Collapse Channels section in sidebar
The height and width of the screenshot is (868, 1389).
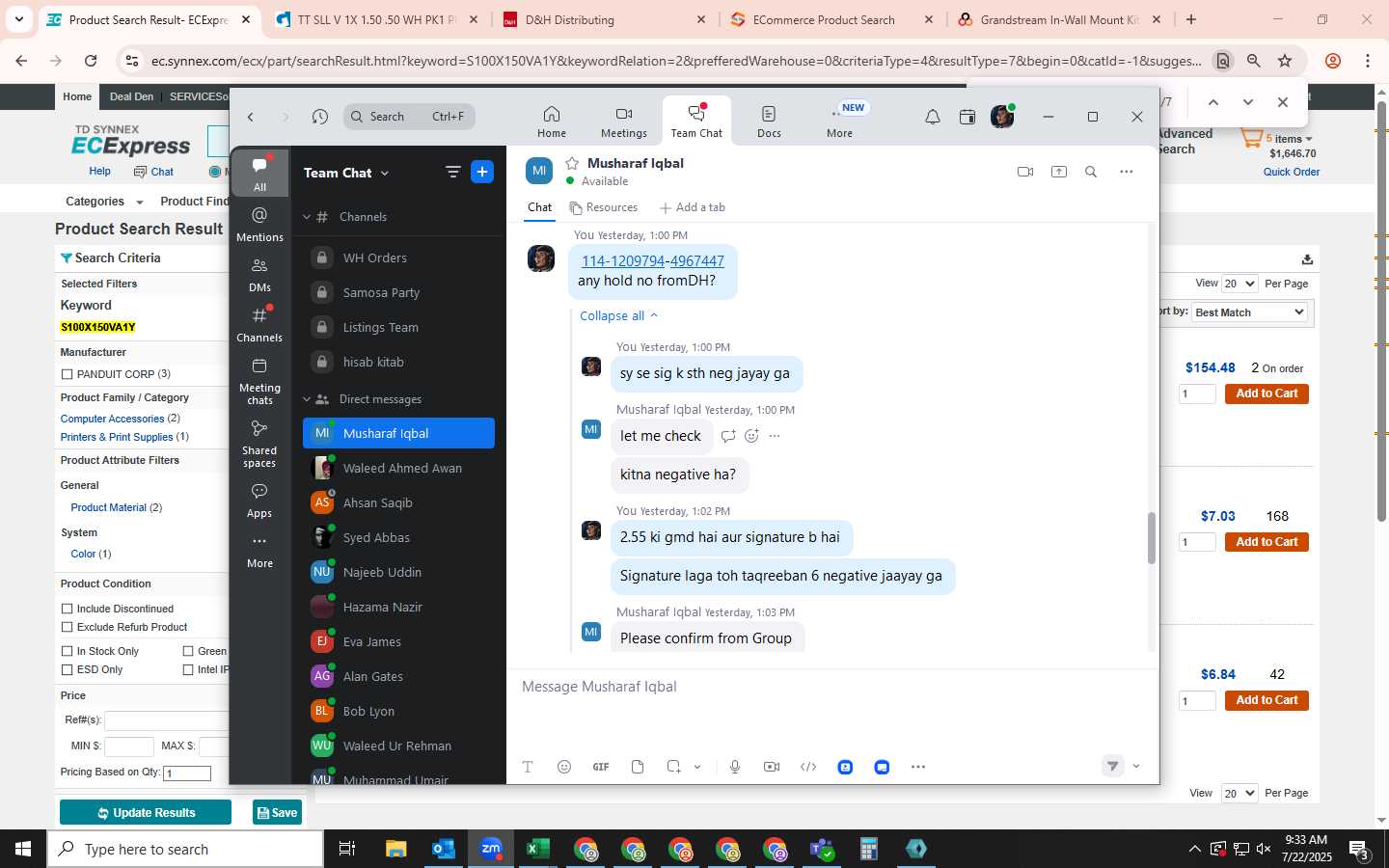pyautogui.click(x=307, y=217)
